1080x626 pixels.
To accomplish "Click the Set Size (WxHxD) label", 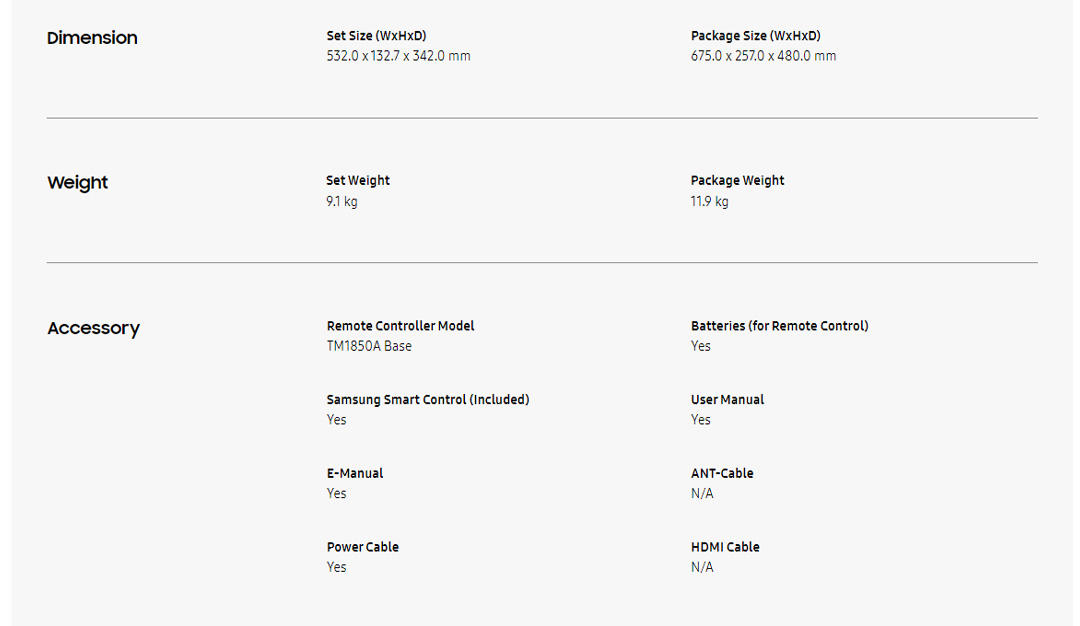I will point(376,36).
